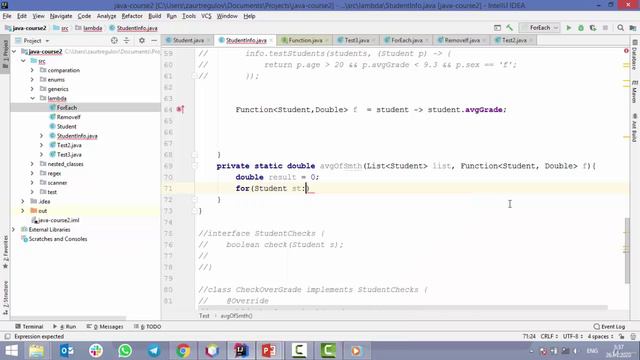Change CRLF line separator in status bar
Image resolution: width=640 pixels, height=360 pixels.
tap(549, 336)
